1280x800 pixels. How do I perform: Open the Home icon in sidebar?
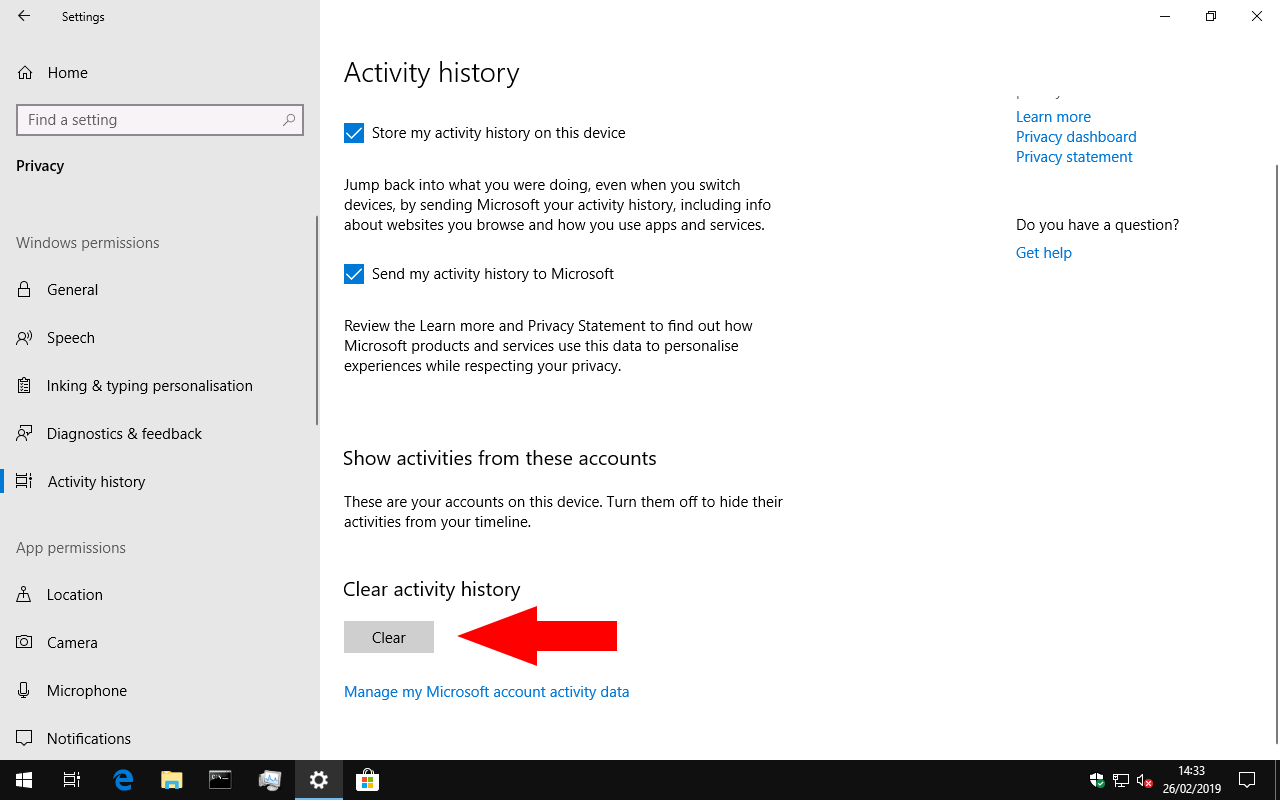pyautogui.click(x=25, y=72)
